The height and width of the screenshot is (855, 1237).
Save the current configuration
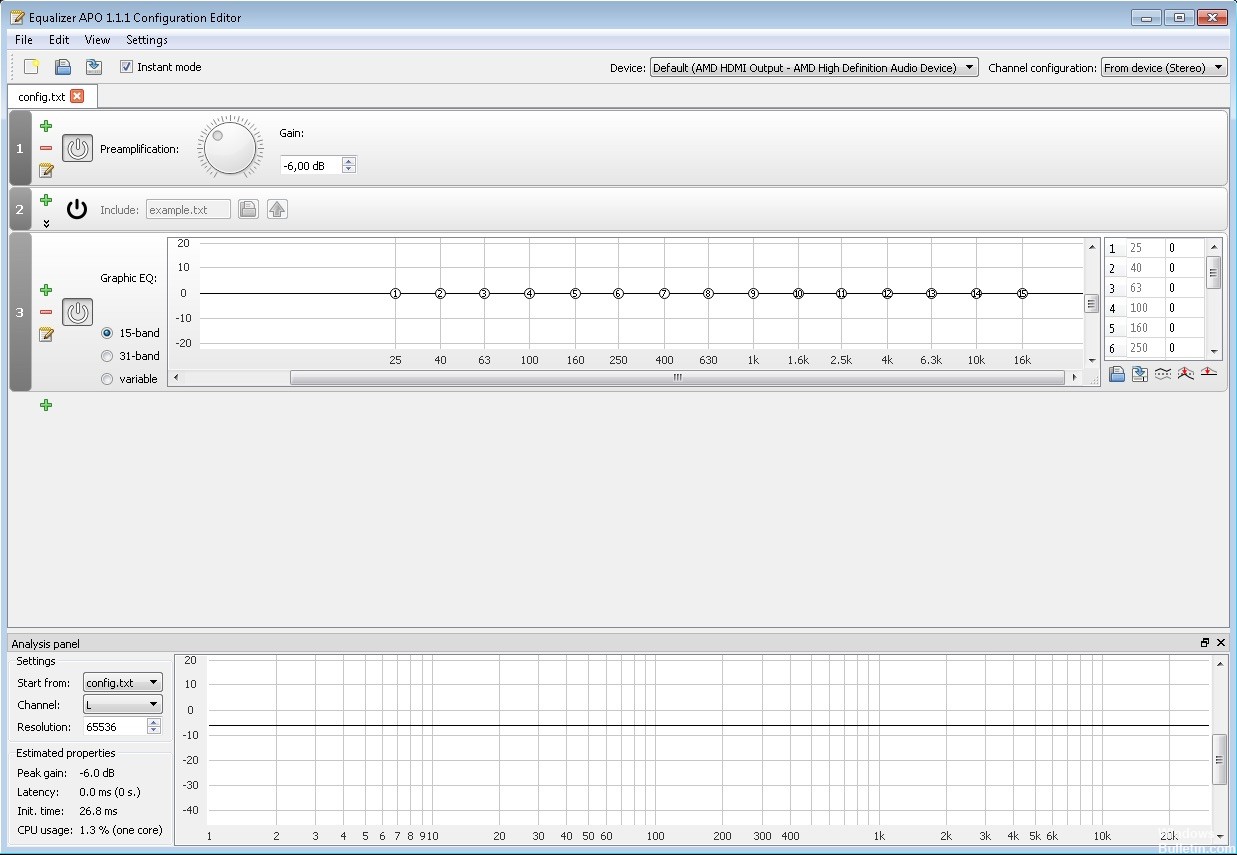[x=92, y=66]
